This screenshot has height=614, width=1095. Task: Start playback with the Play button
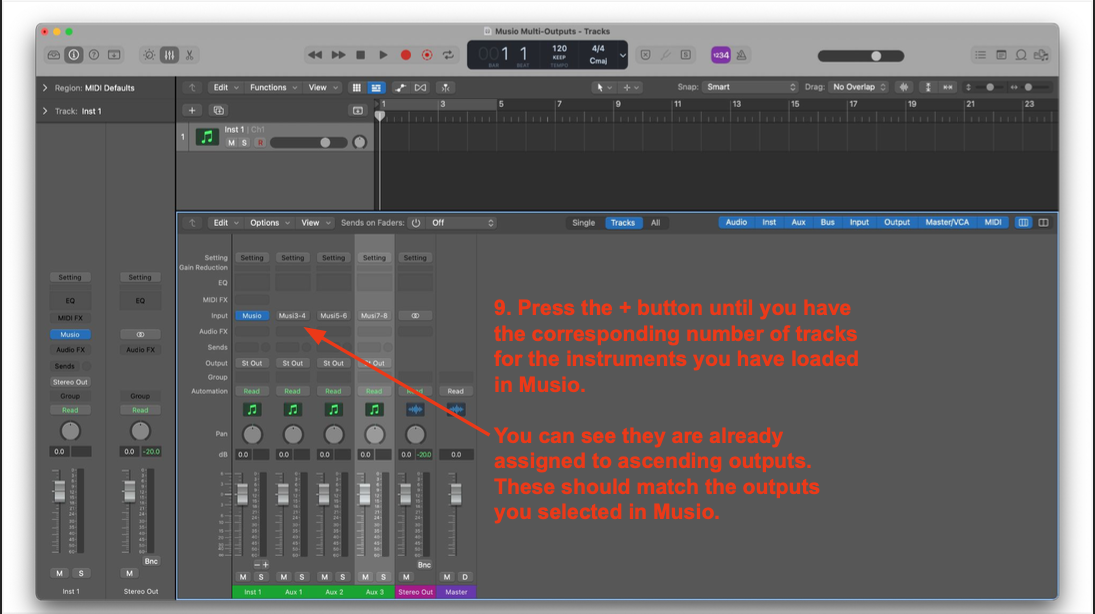[x=383, y=55]
